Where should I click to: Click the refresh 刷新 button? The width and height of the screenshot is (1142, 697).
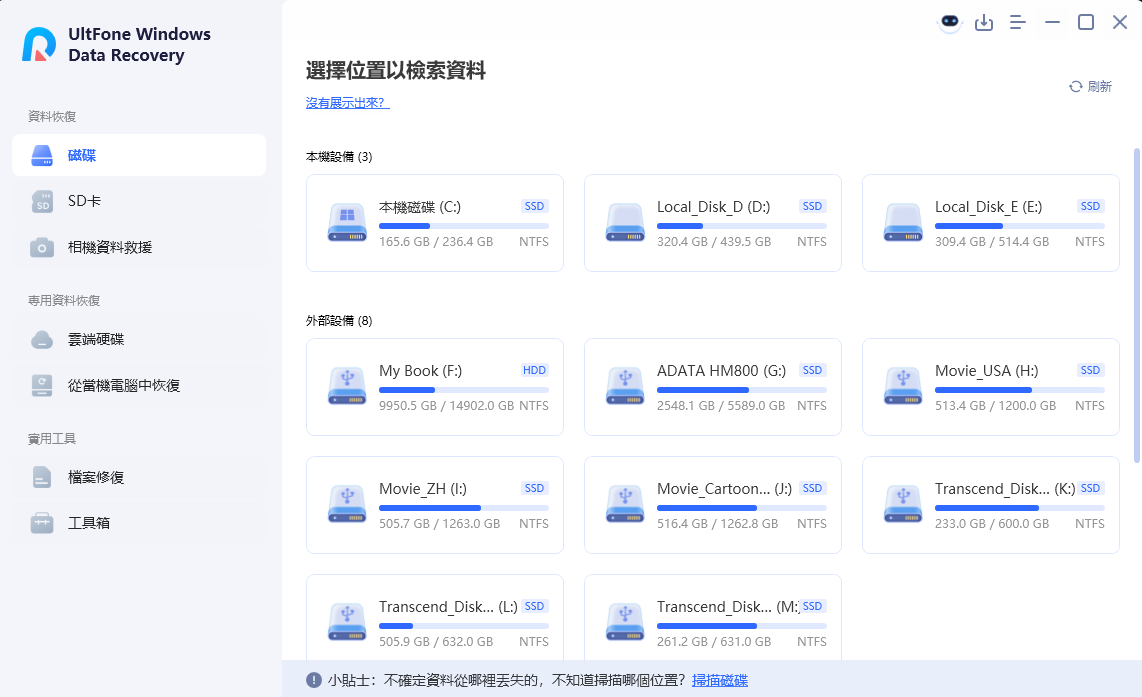1090,87
